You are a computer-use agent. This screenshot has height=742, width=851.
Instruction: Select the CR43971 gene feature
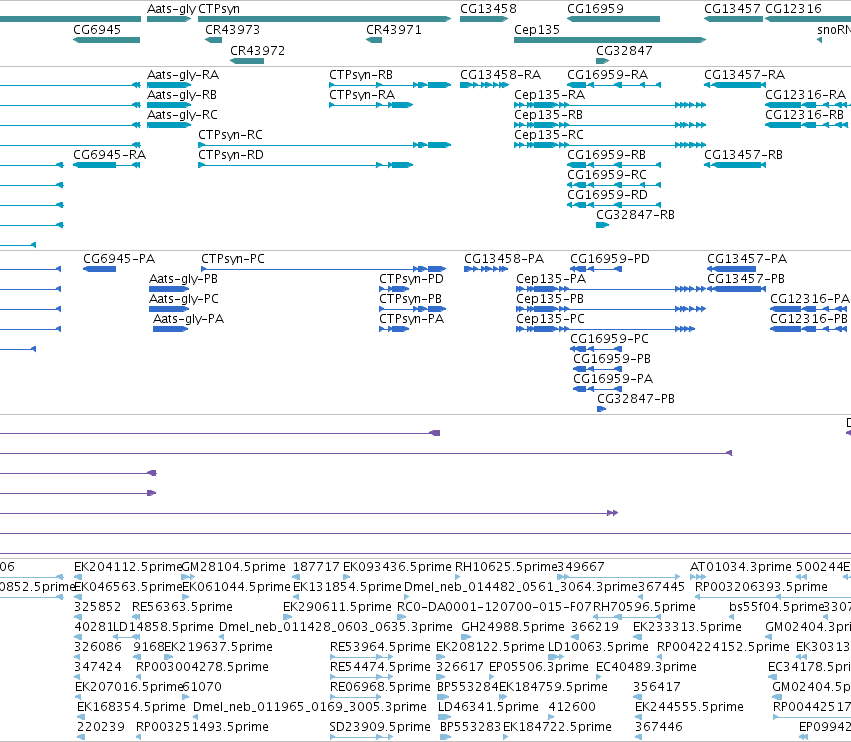tap(374, 40)
